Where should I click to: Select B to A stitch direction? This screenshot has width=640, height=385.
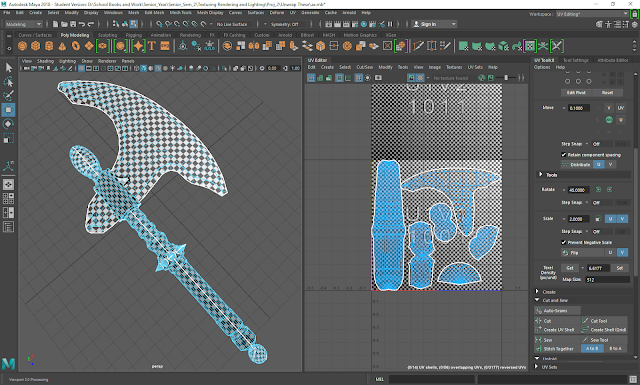(x=615, y=349)
